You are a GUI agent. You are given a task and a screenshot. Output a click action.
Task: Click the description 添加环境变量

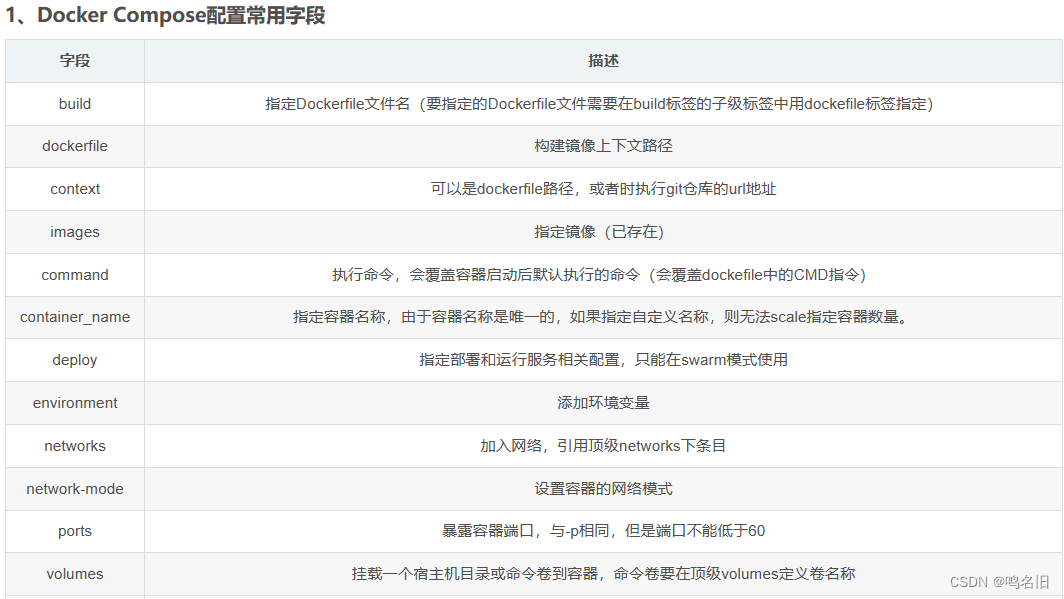point(603,403)
